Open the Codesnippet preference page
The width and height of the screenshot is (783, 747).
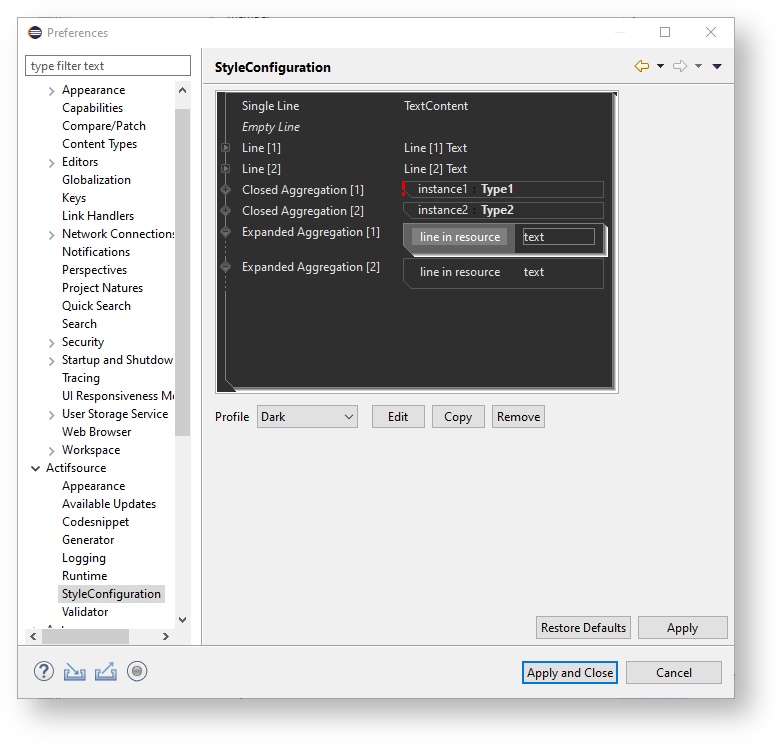tap(95, 522)
